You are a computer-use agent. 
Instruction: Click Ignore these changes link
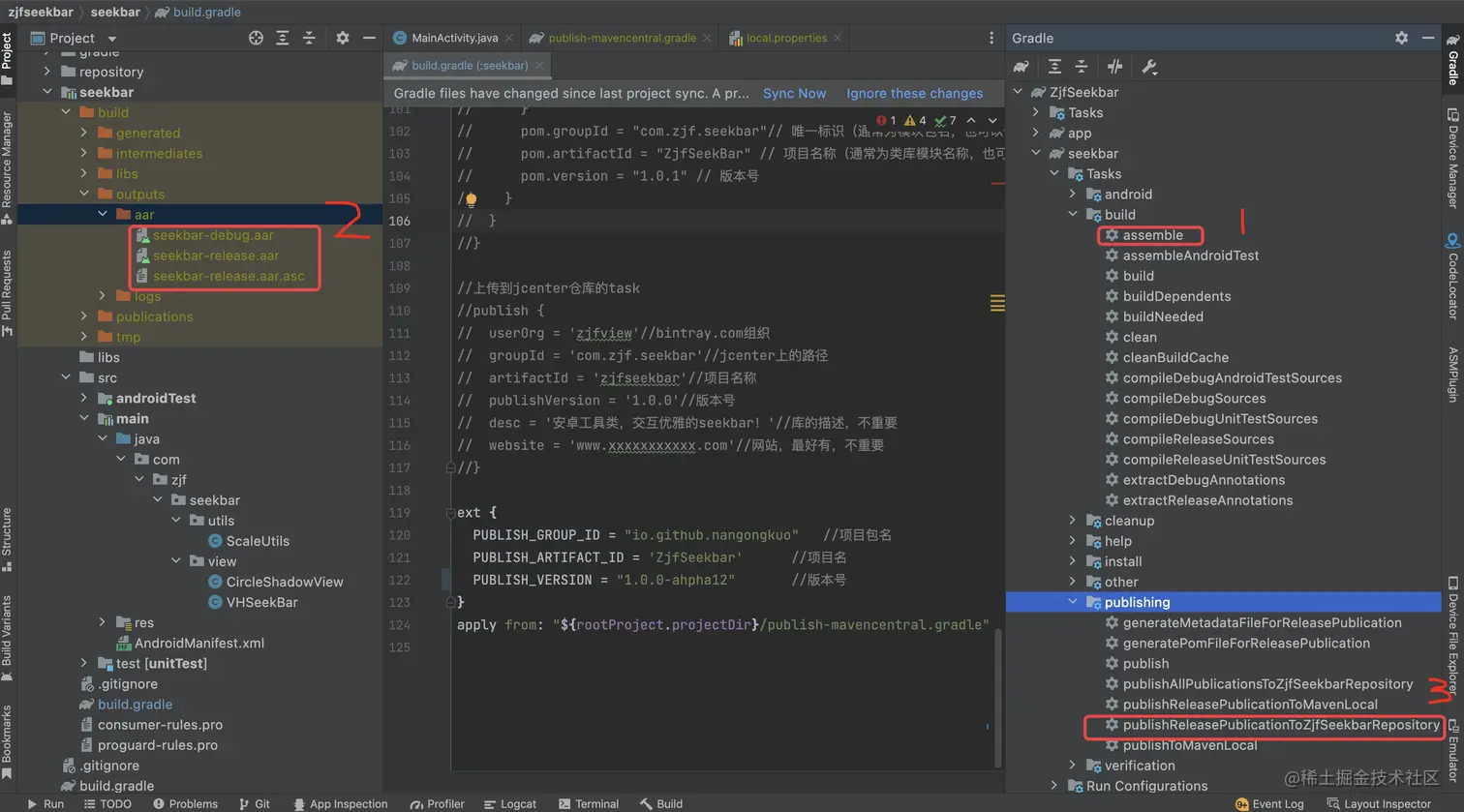pyautogui.click(x=914, y=94)
